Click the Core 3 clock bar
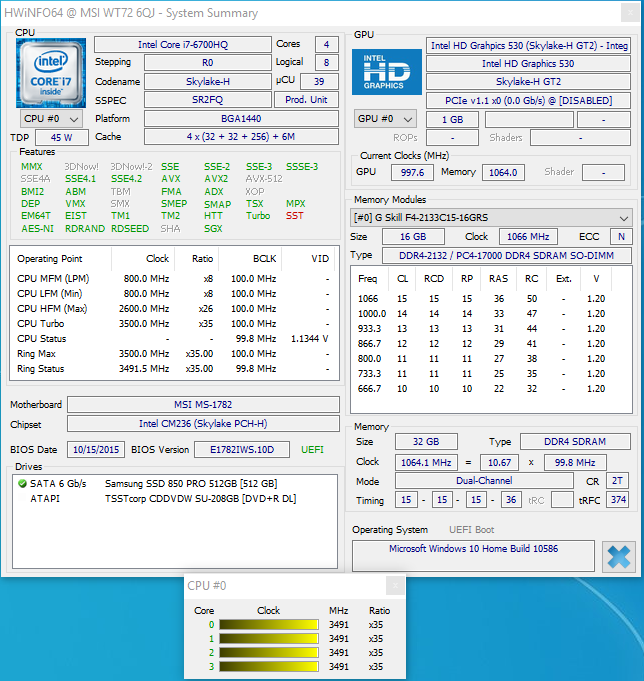Image resolution: width=644 pixels, height=681 pixels. [x=269, y=666]
